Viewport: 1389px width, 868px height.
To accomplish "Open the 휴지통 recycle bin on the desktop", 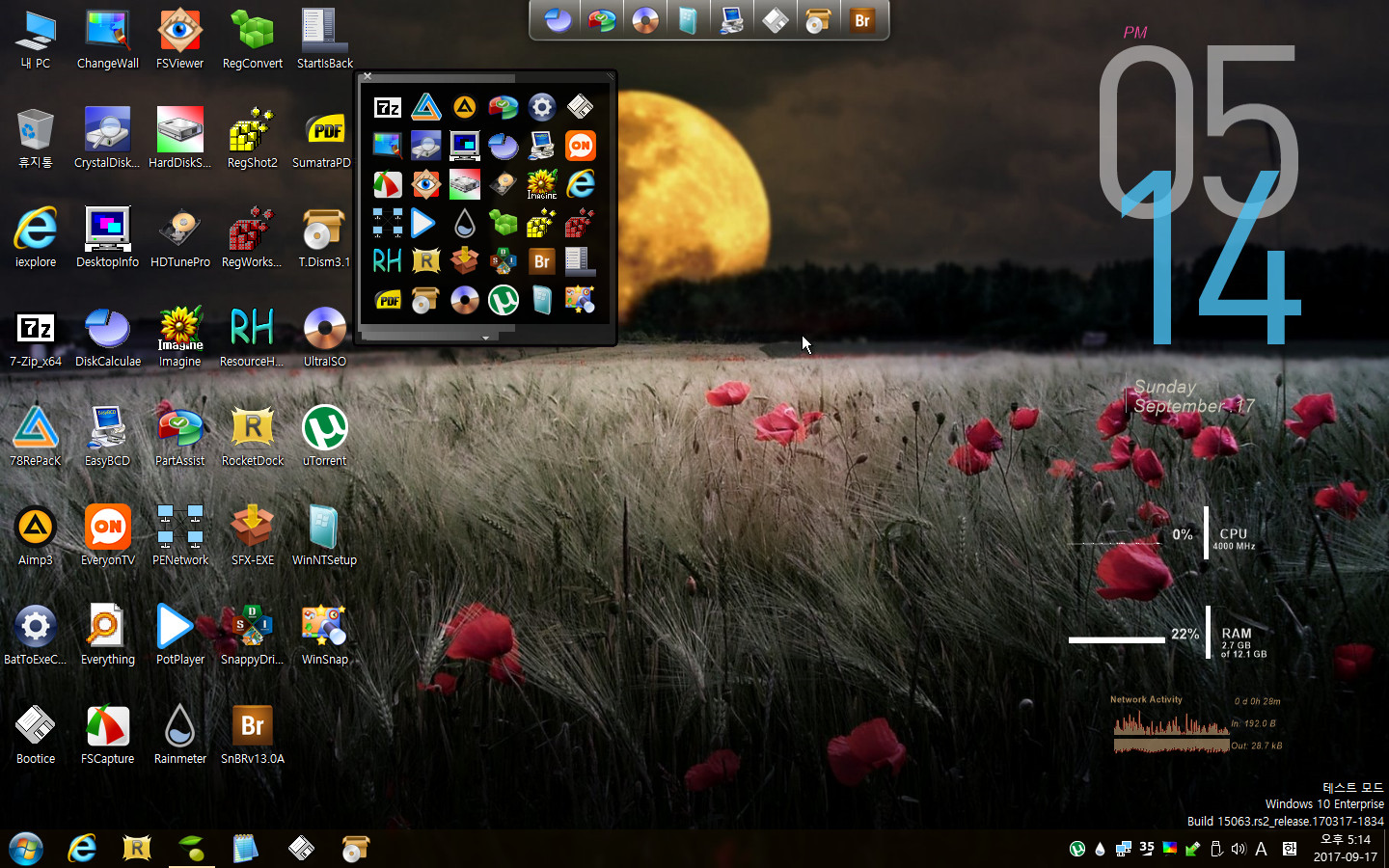I will (36, 139).
